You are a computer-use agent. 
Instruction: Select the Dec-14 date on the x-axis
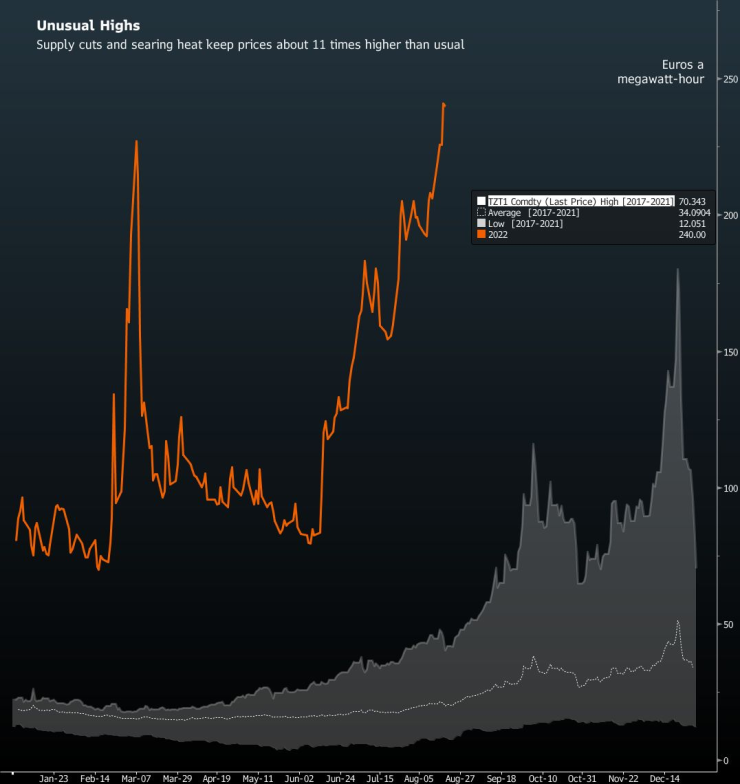pyautogui.click(x=666, y=776)
